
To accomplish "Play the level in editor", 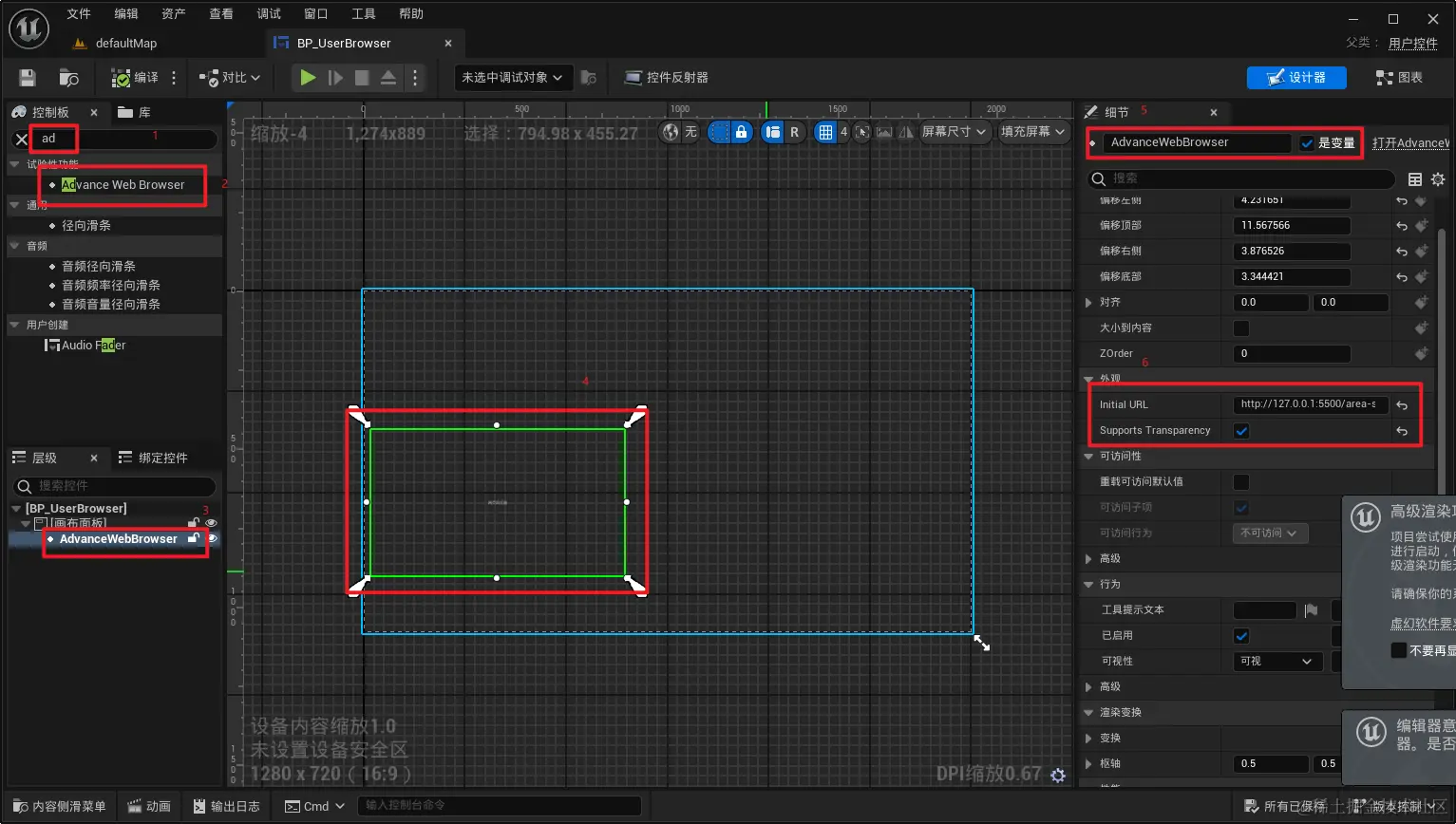I will click(307, 77).
